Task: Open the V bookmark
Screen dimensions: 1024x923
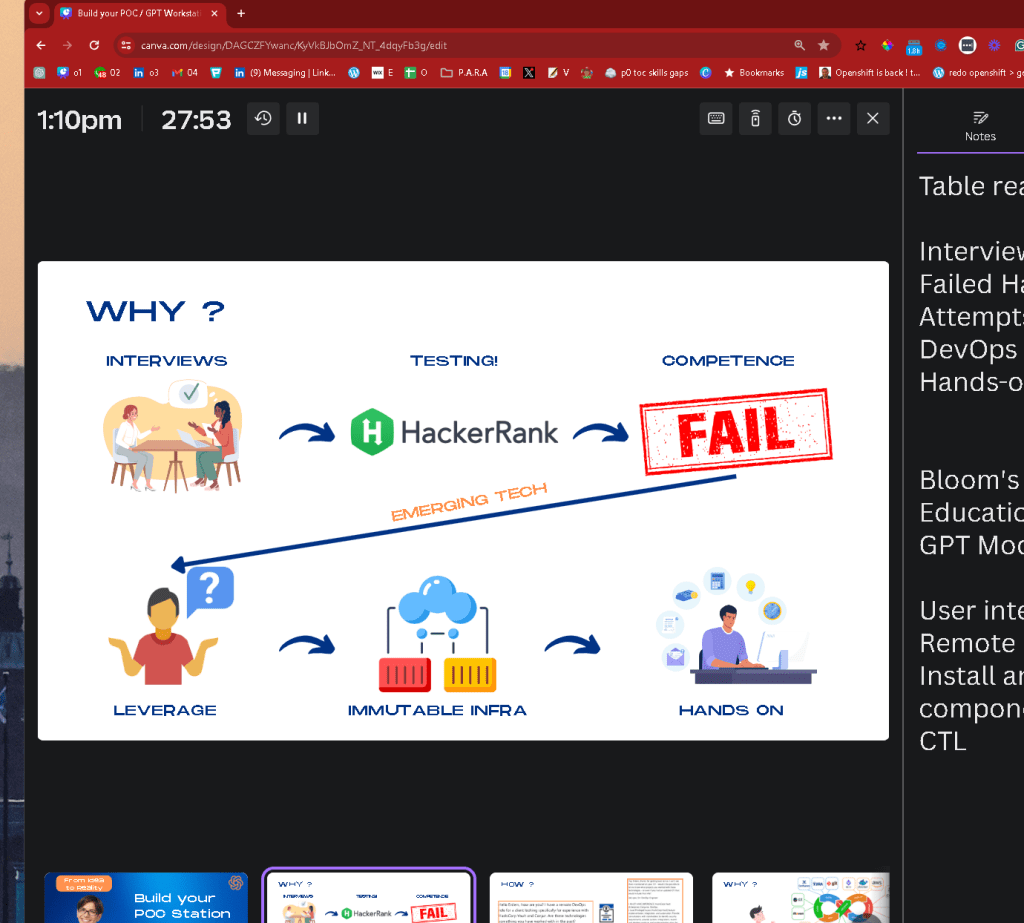Action: (558, 73)
